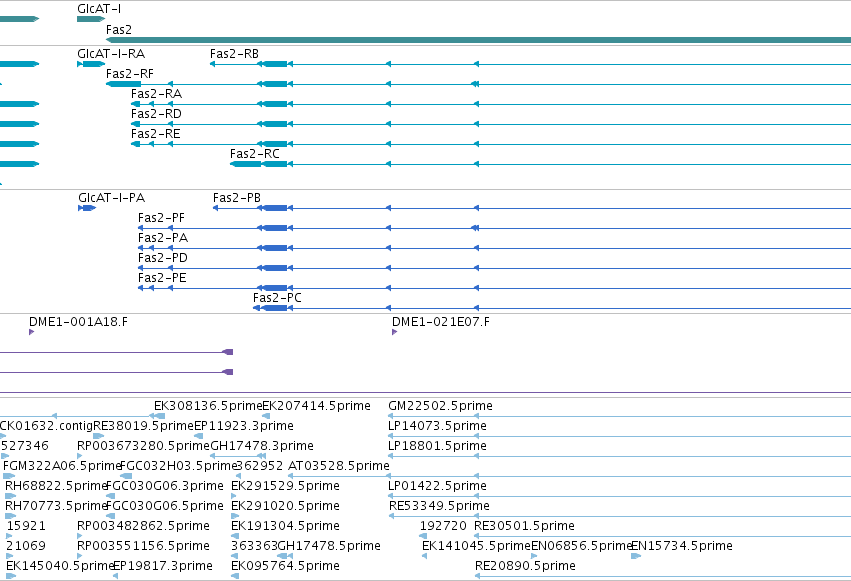
Task: Select GlcAT-I-RA transcript label
Action: coord(111,54)
